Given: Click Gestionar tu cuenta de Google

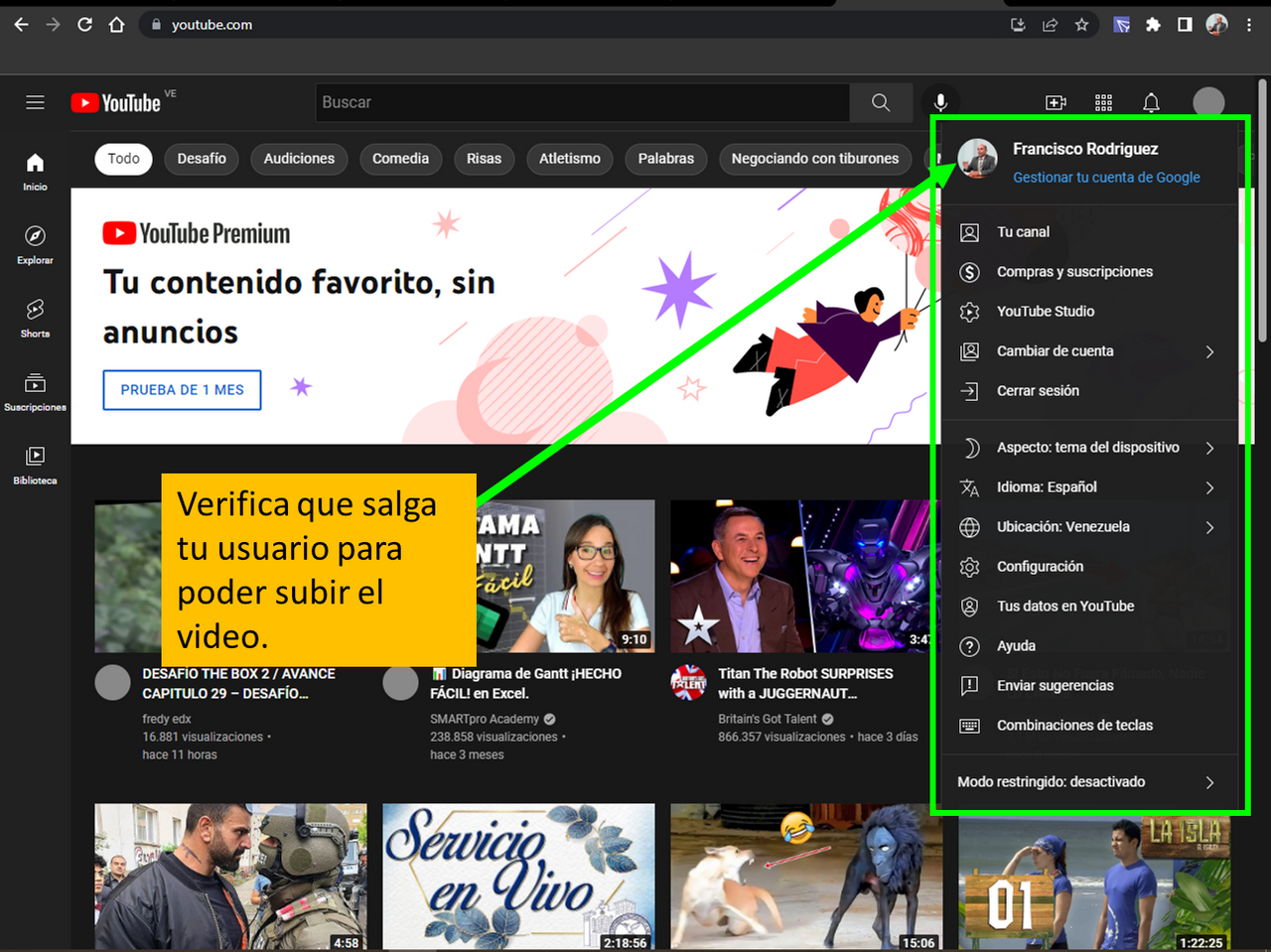Looking at the screenshot, I should 1106,177.
